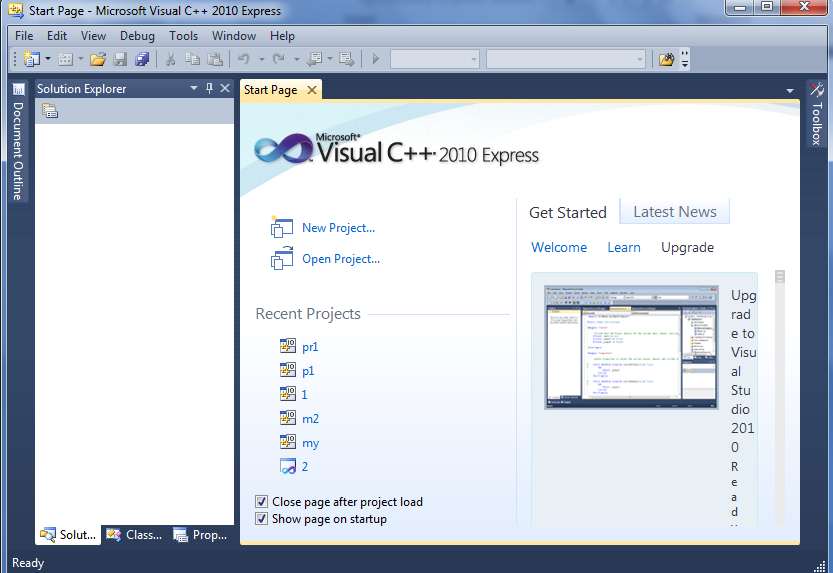Click the Cut scissors icon

coord(171,59)
